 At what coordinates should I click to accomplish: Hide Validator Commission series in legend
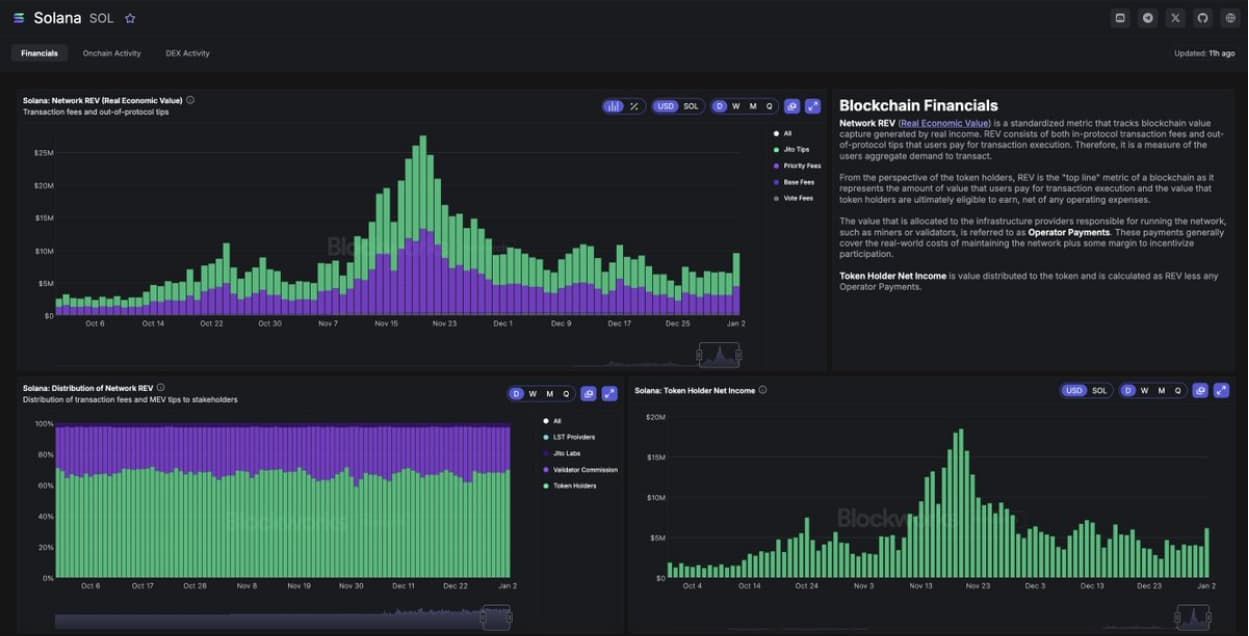click(585, 470)
